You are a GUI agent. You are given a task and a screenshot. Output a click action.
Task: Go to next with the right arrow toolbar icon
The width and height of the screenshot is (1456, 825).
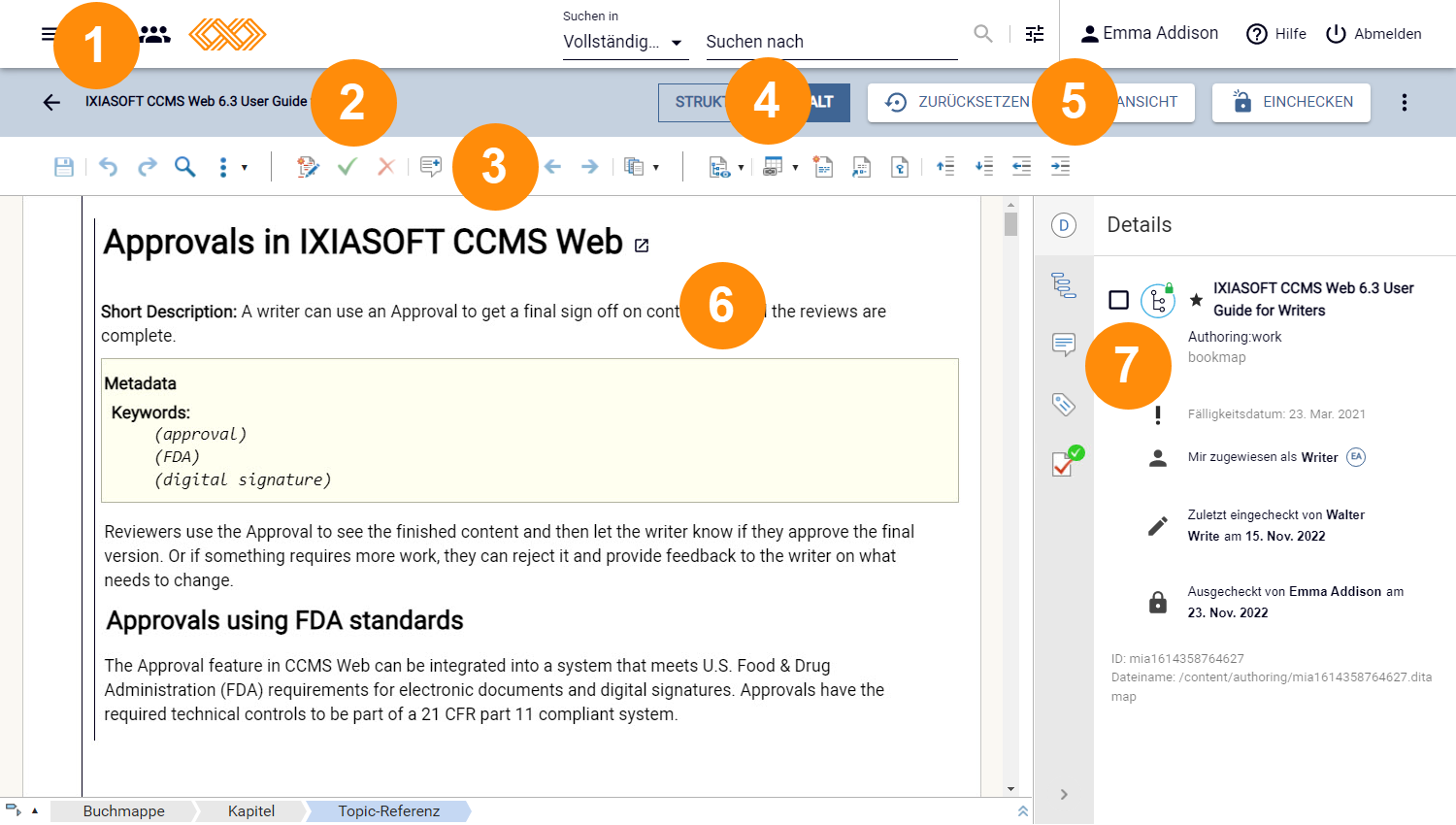click(x=589, y=167)
